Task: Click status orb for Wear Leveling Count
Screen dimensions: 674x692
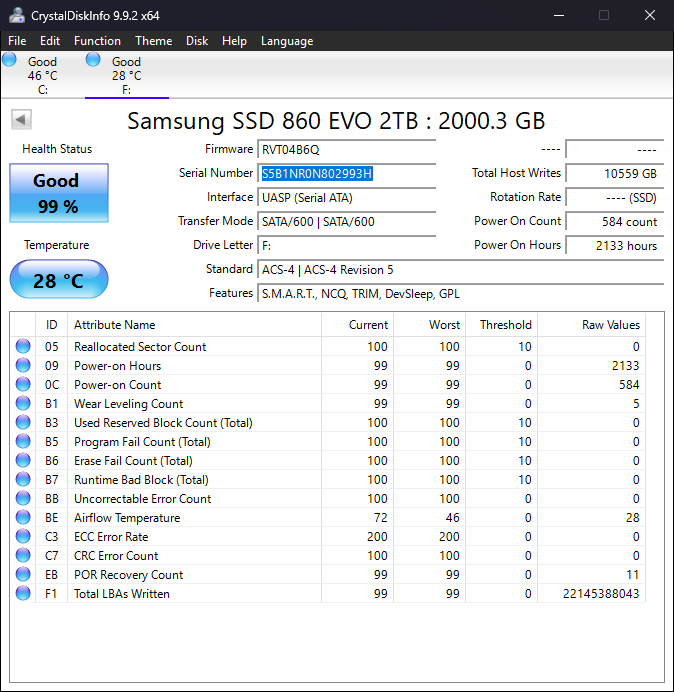Action: pyautogui.click(x=23, y=403)
